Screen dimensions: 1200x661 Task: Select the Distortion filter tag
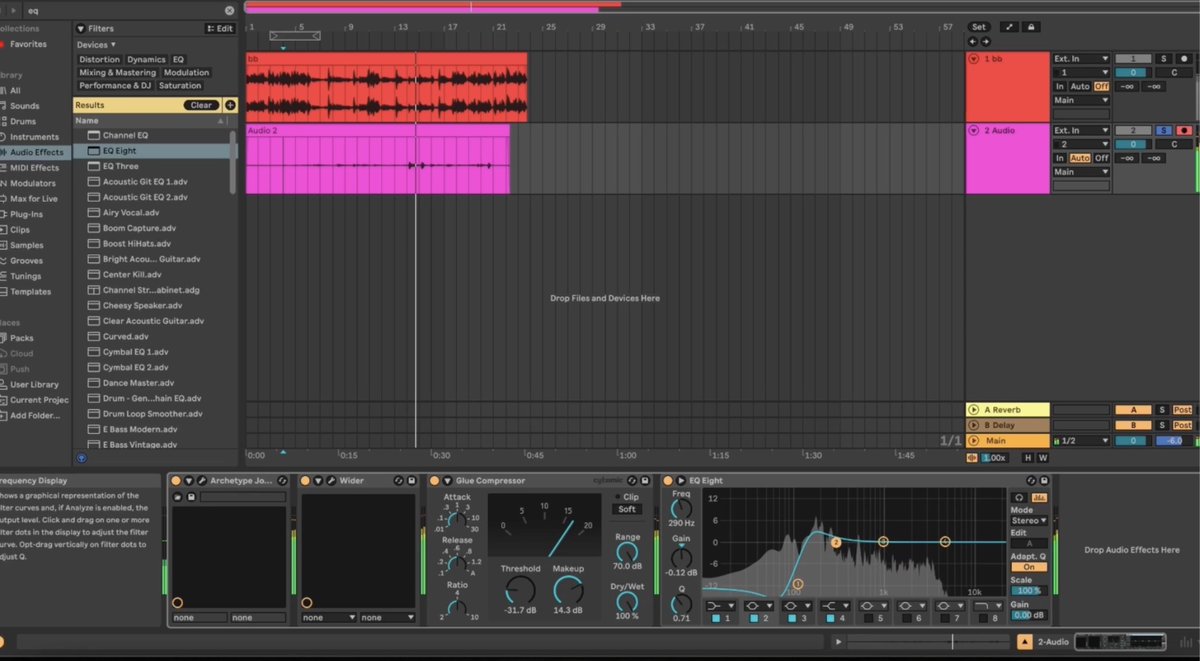click(99, 60)
